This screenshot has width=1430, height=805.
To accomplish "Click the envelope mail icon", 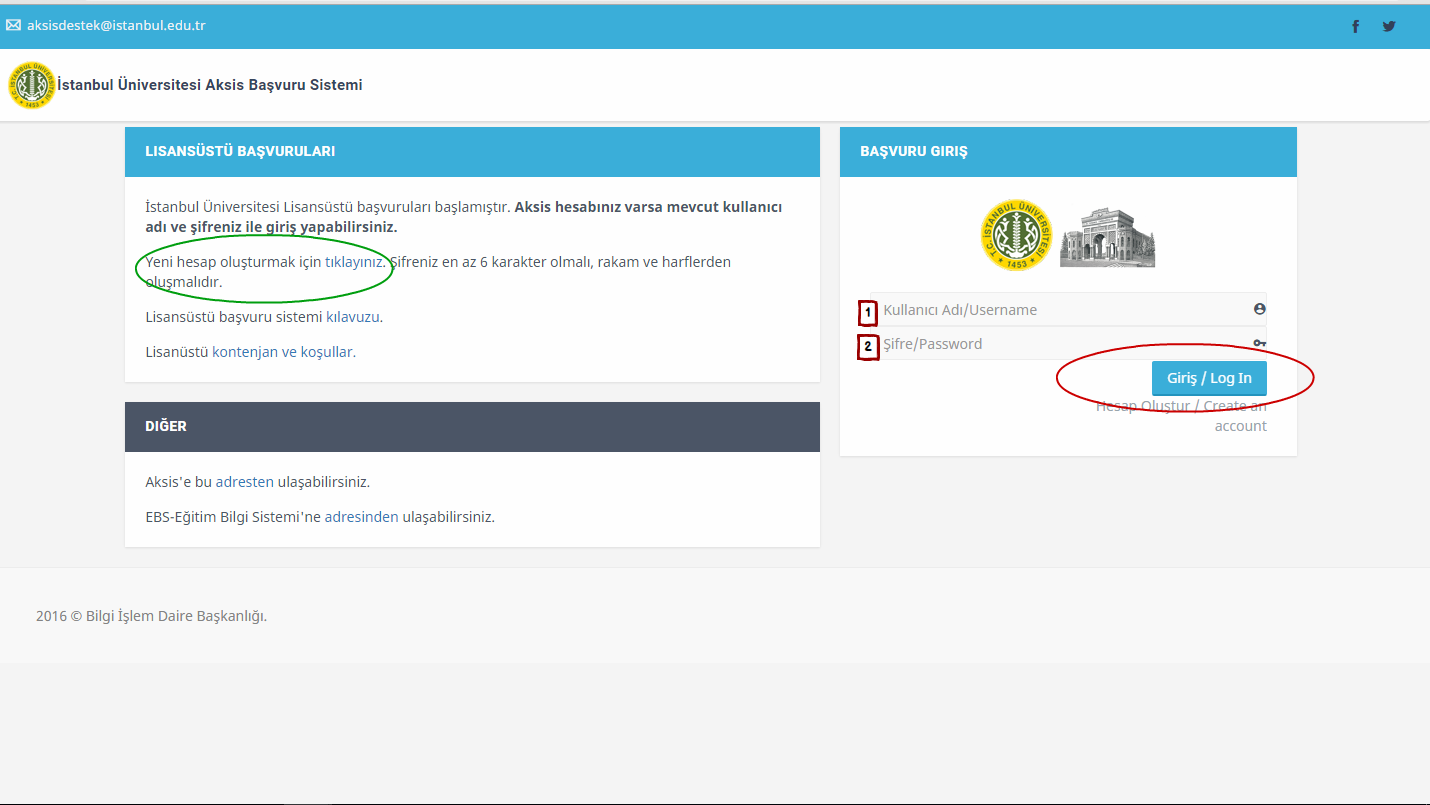I will [x=13, y=25].
